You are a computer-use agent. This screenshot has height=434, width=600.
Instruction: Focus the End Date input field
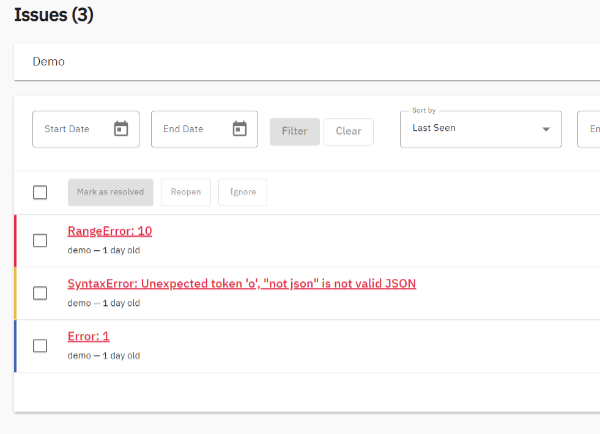tap(190, 129)
